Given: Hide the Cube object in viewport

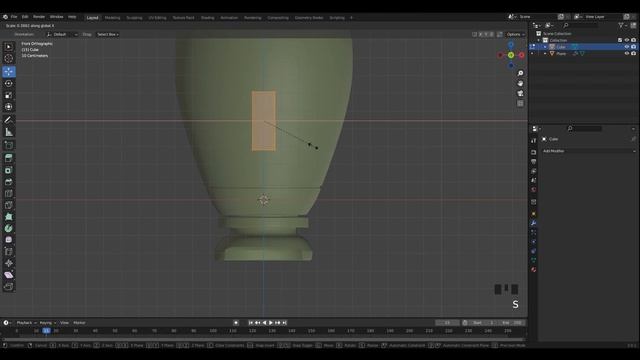Looking at the screenshot, I should click(x=627, y=47).
